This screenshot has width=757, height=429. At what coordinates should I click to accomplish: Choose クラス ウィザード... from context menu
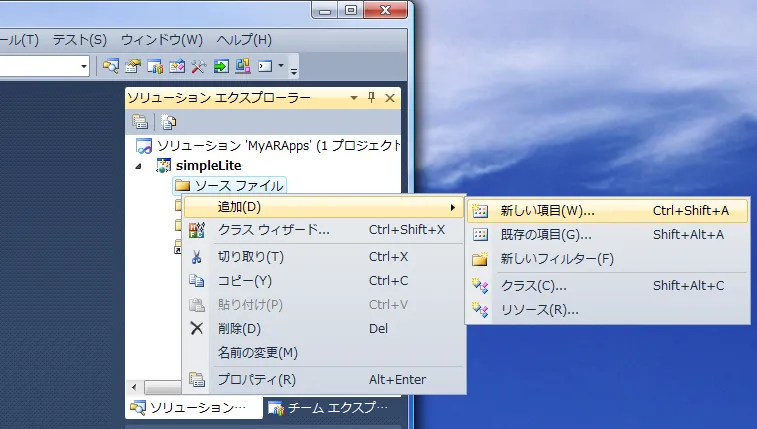tap(324, 230)
